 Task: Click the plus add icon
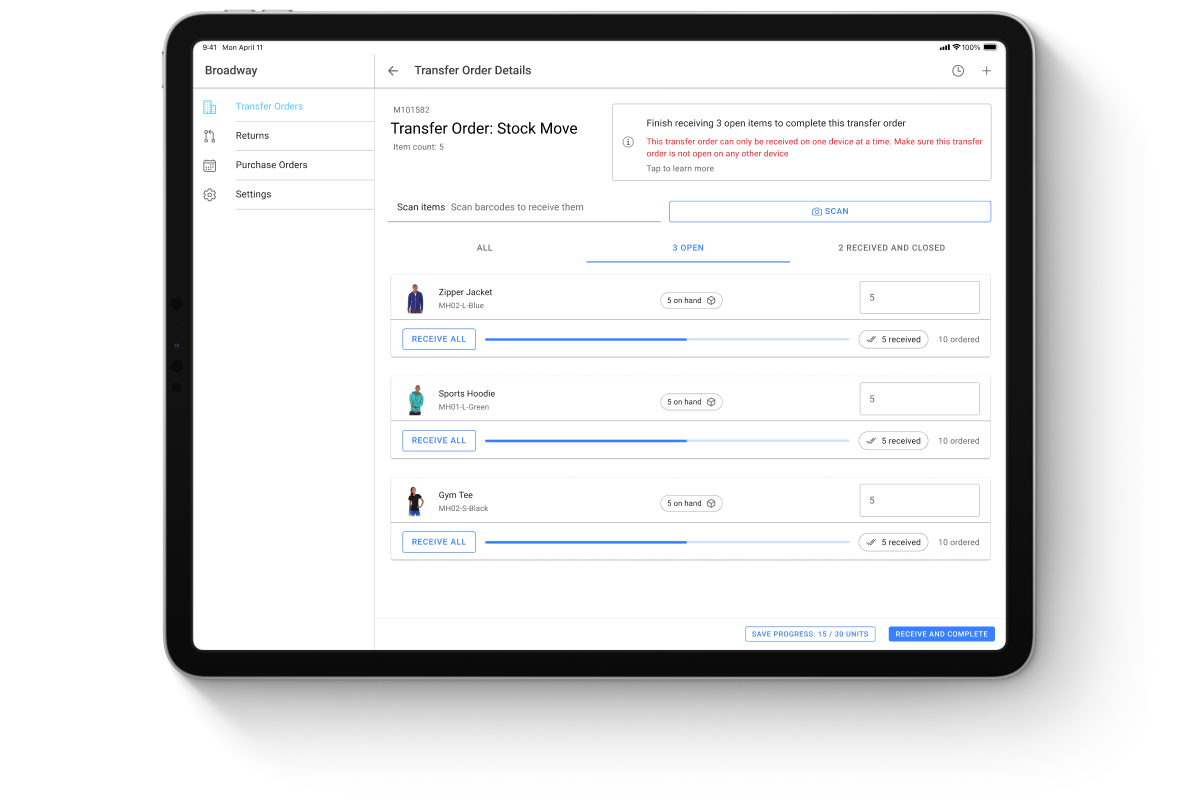click(x=987, y=71)
